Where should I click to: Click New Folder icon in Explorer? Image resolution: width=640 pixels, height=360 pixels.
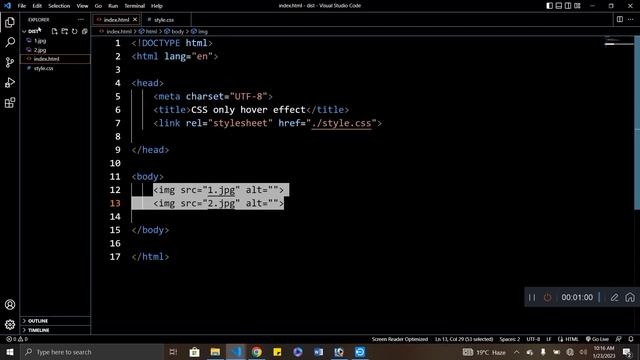pyautogui.click(x=64, y=31)
